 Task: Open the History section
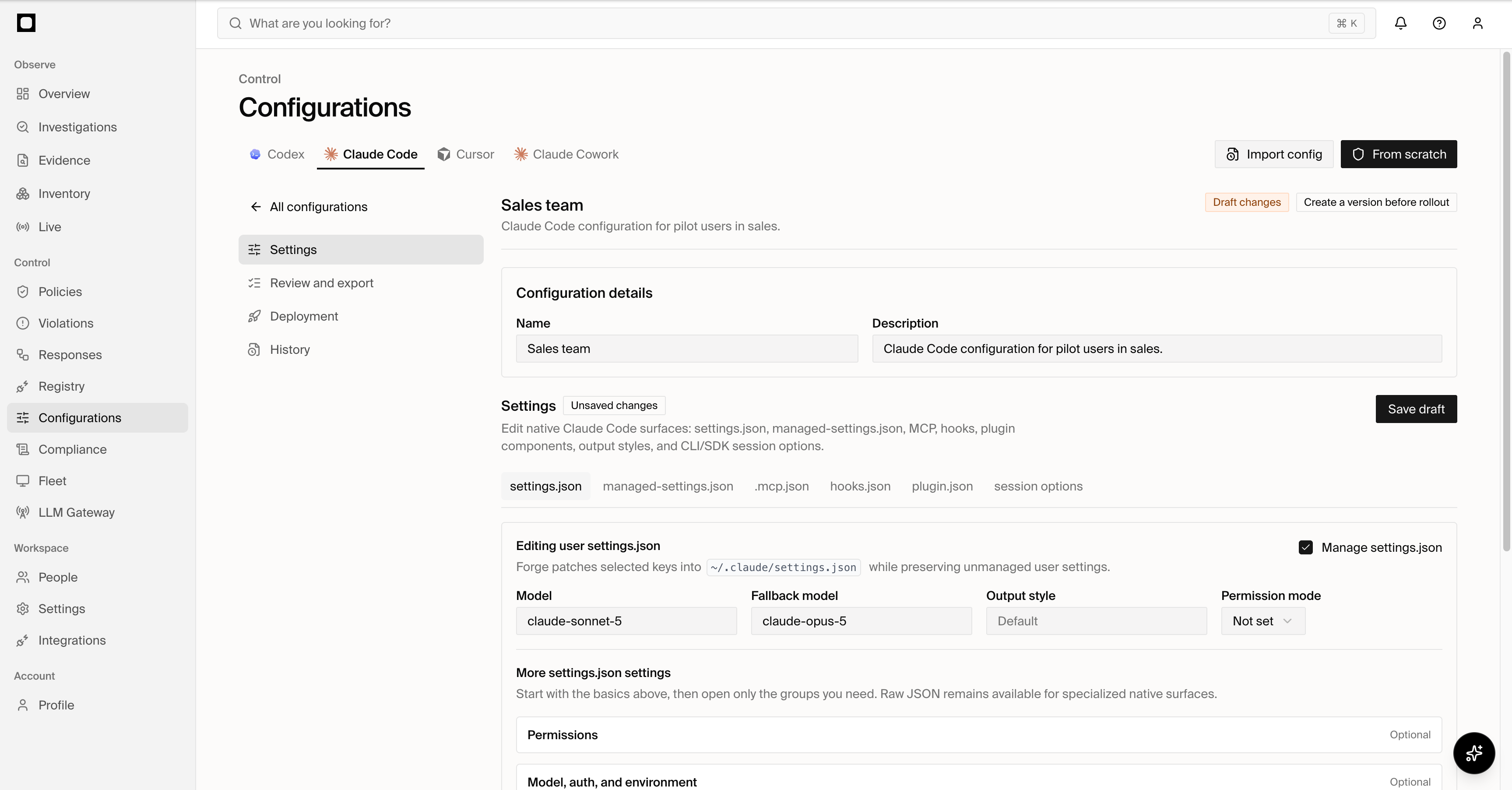point(360,349)
